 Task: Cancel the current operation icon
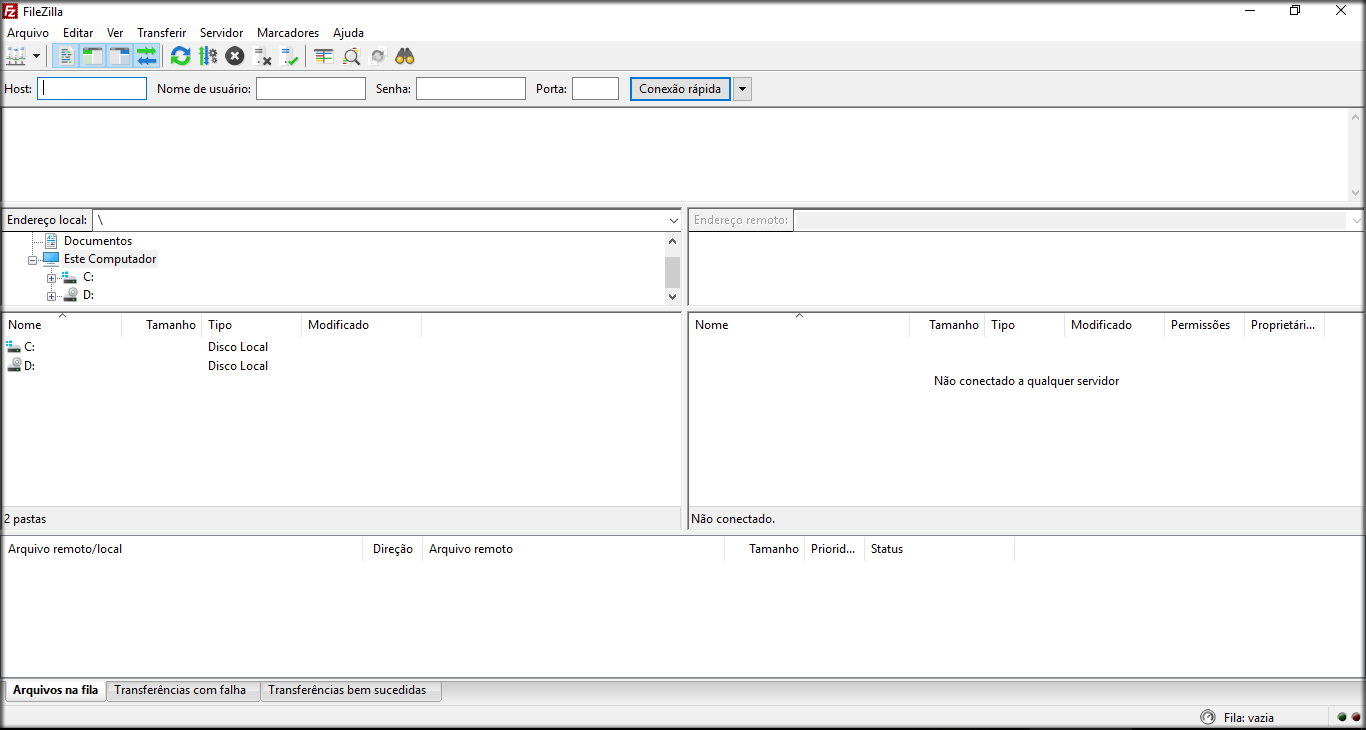pos(235,56)
